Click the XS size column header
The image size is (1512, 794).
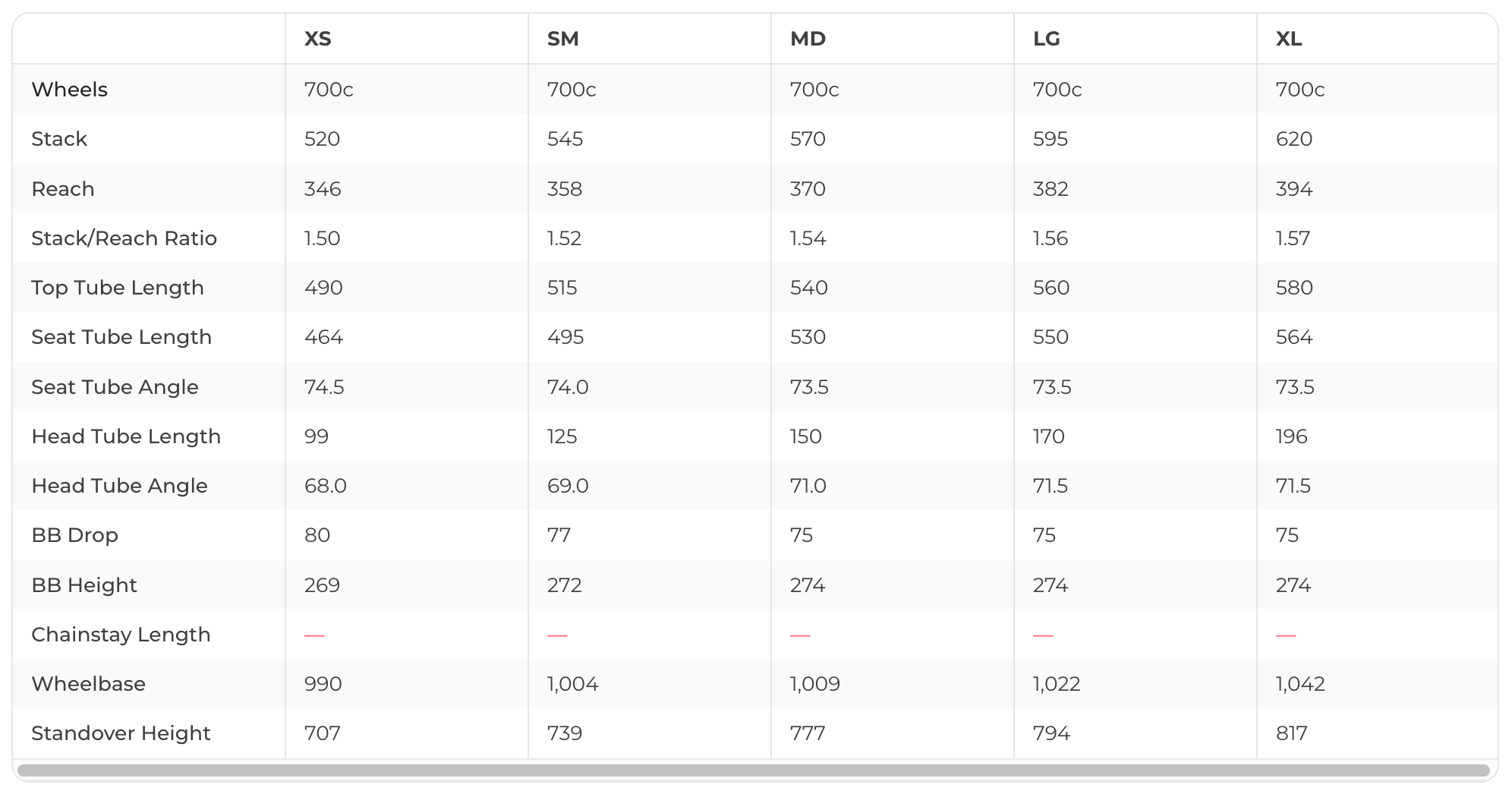click(317, 39)
